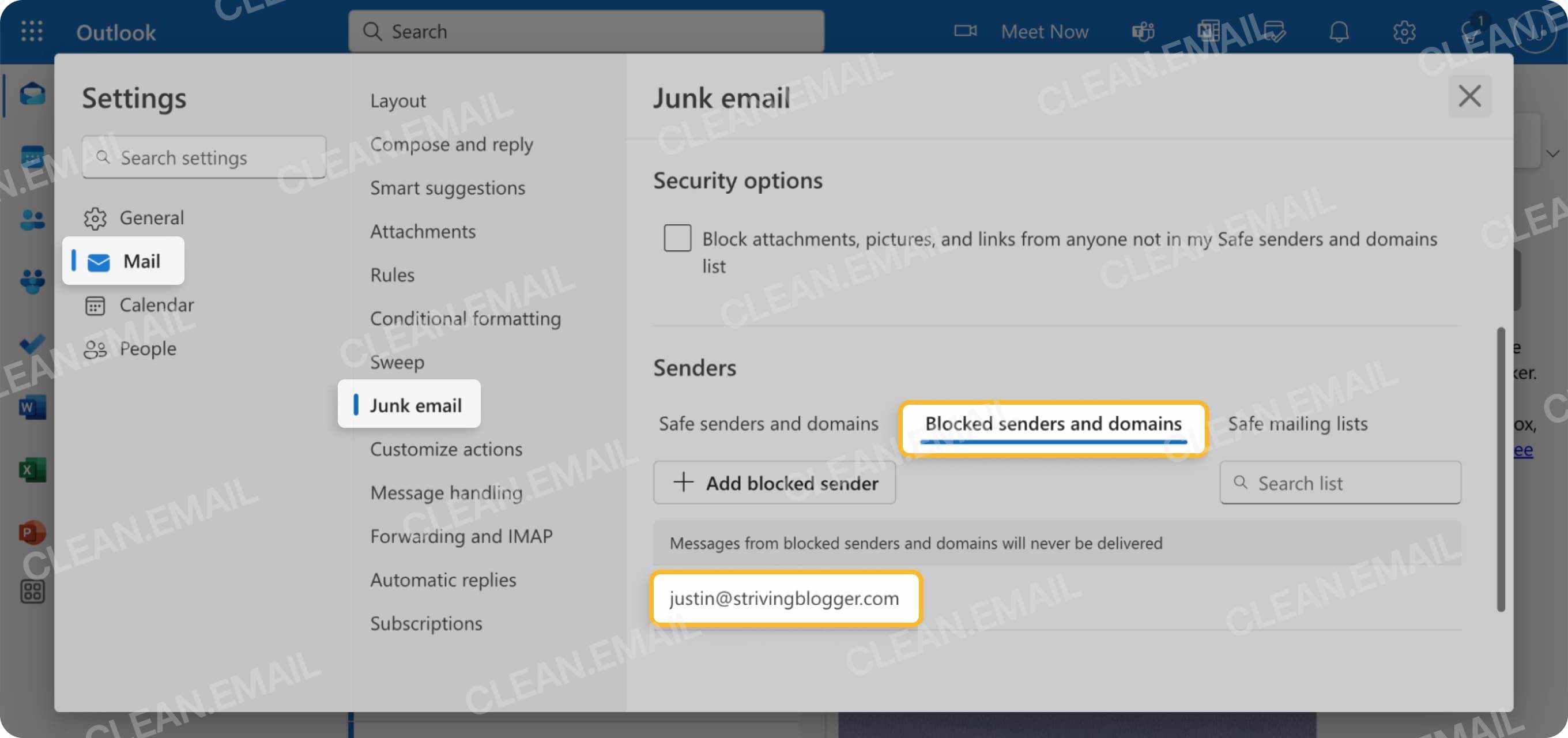The width and height of the screenshot is (1568, 738).
Task: Open To Do from the left sidebar
Action: (32, 344)
